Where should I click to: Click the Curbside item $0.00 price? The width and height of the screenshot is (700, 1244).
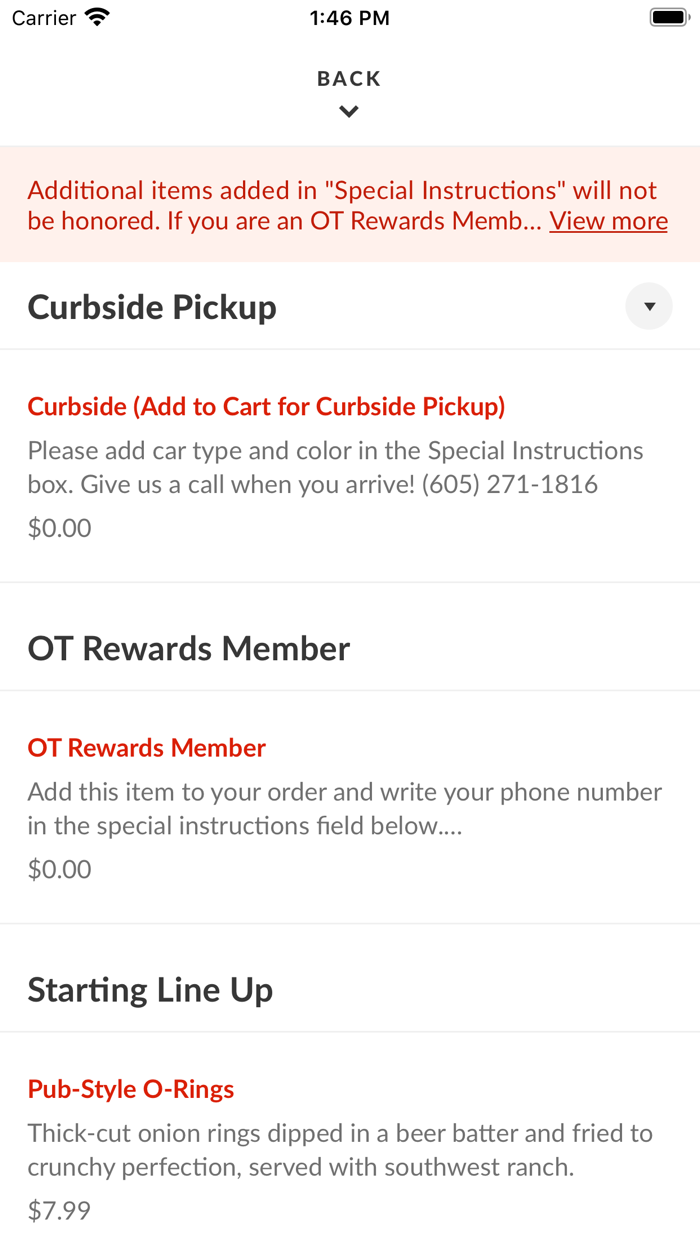point(59,528)
